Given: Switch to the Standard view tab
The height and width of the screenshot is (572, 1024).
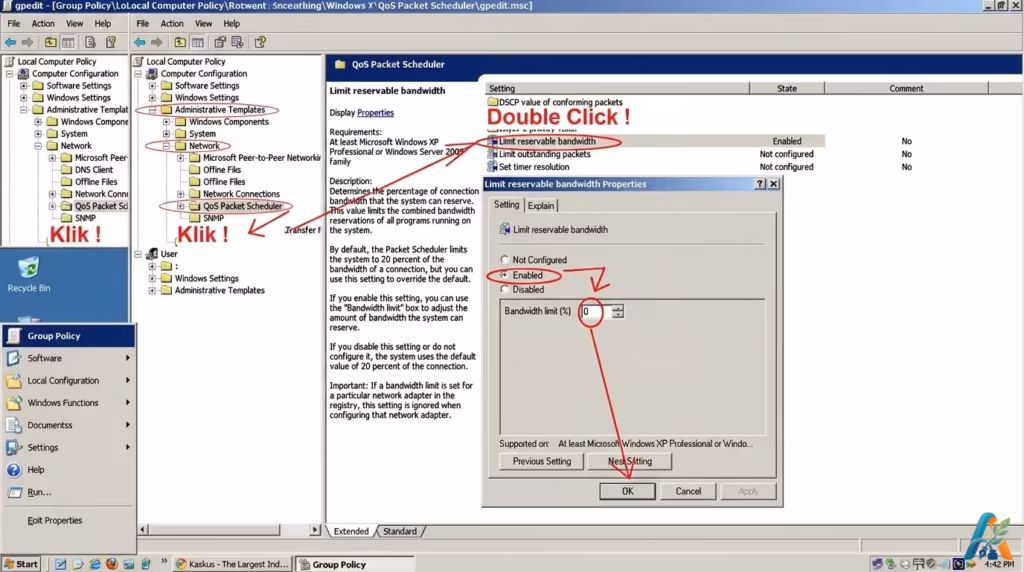Looking at the screenshot, I should pos(400,532).
